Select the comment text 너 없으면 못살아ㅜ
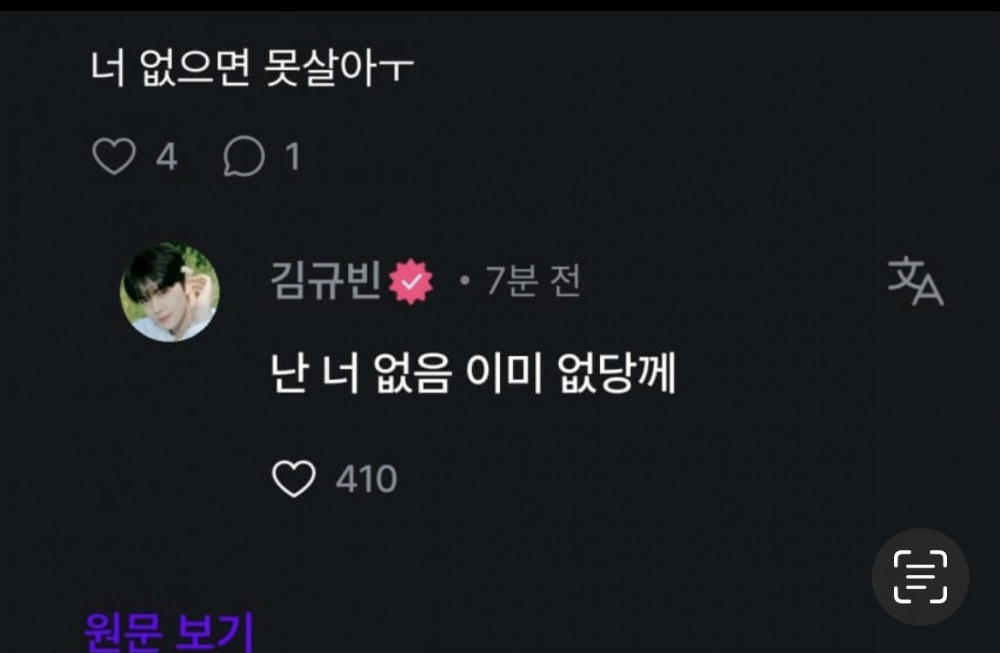Image resolution: width=1000 pixels, height=653 pixels. (252, 68)
